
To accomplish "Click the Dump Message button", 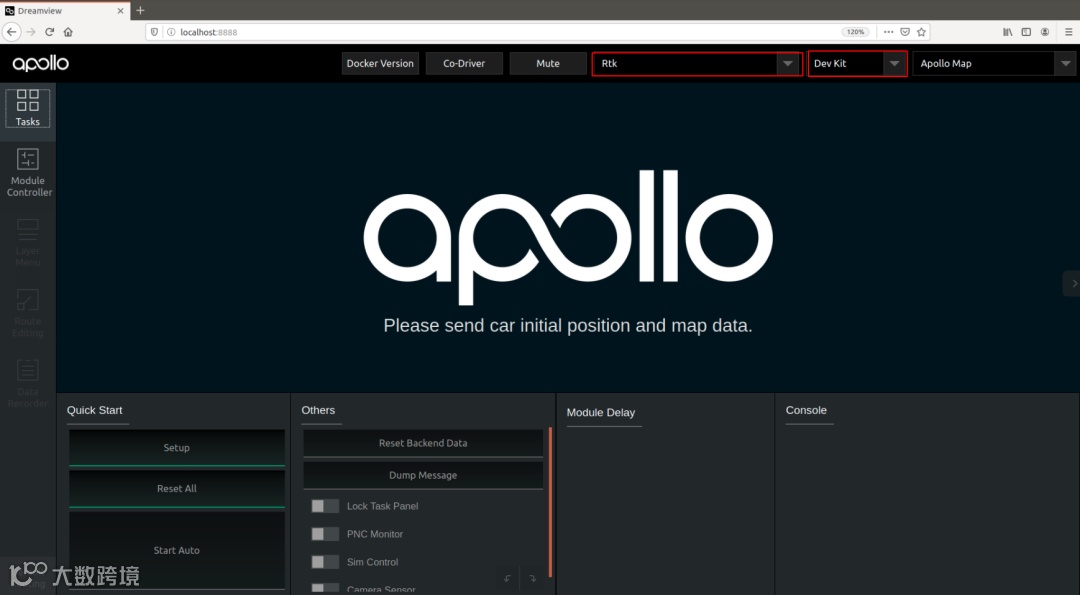I will [x=423, y=475].
